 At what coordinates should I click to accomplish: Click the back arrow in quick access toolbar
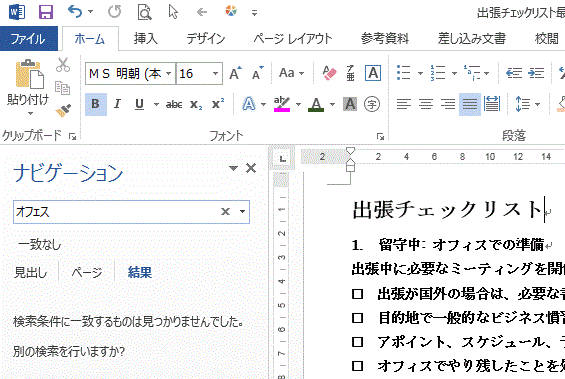click(x=202, y=12)
